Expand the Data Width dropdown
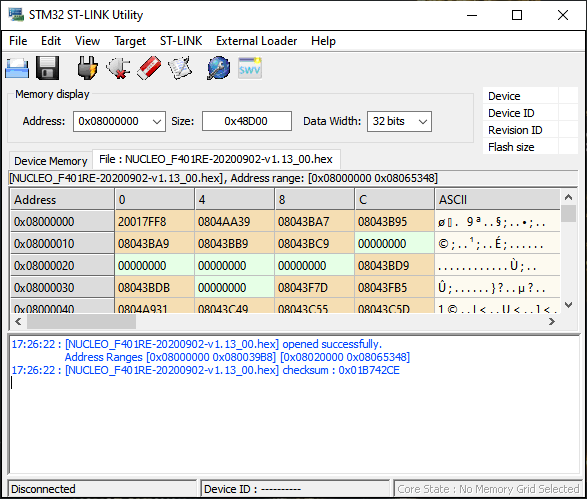Image resolution: width=587 pixels, height=499 pixels. pyautogui.click(x=423, y=121)
